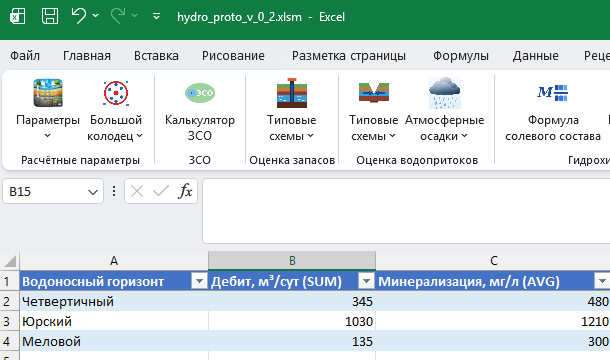Select row 1 header
The image size is (610, 360).
point(9,281)
